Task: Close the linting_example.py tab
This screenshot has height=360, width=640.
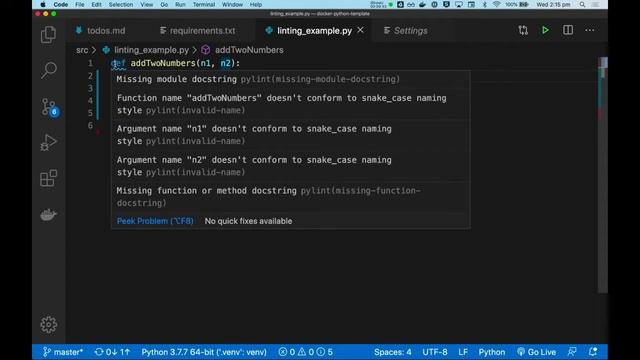Action: (360, 30)
